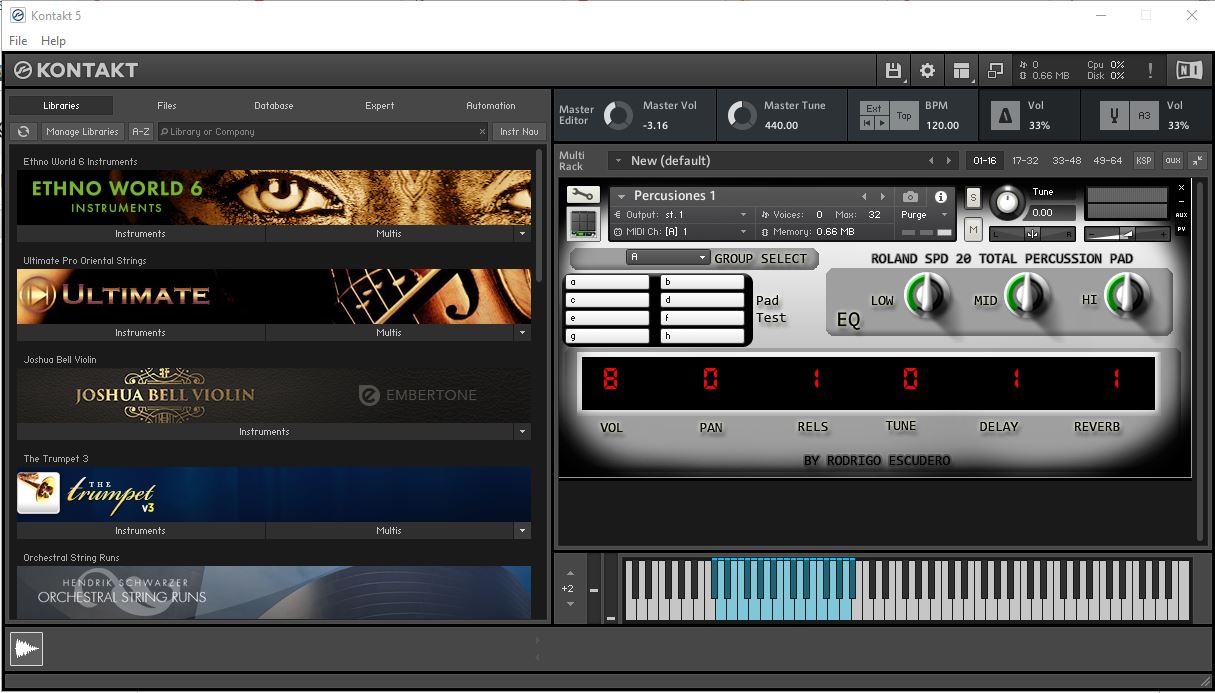Select previous multi preset arrow

(x=931, y=160)
